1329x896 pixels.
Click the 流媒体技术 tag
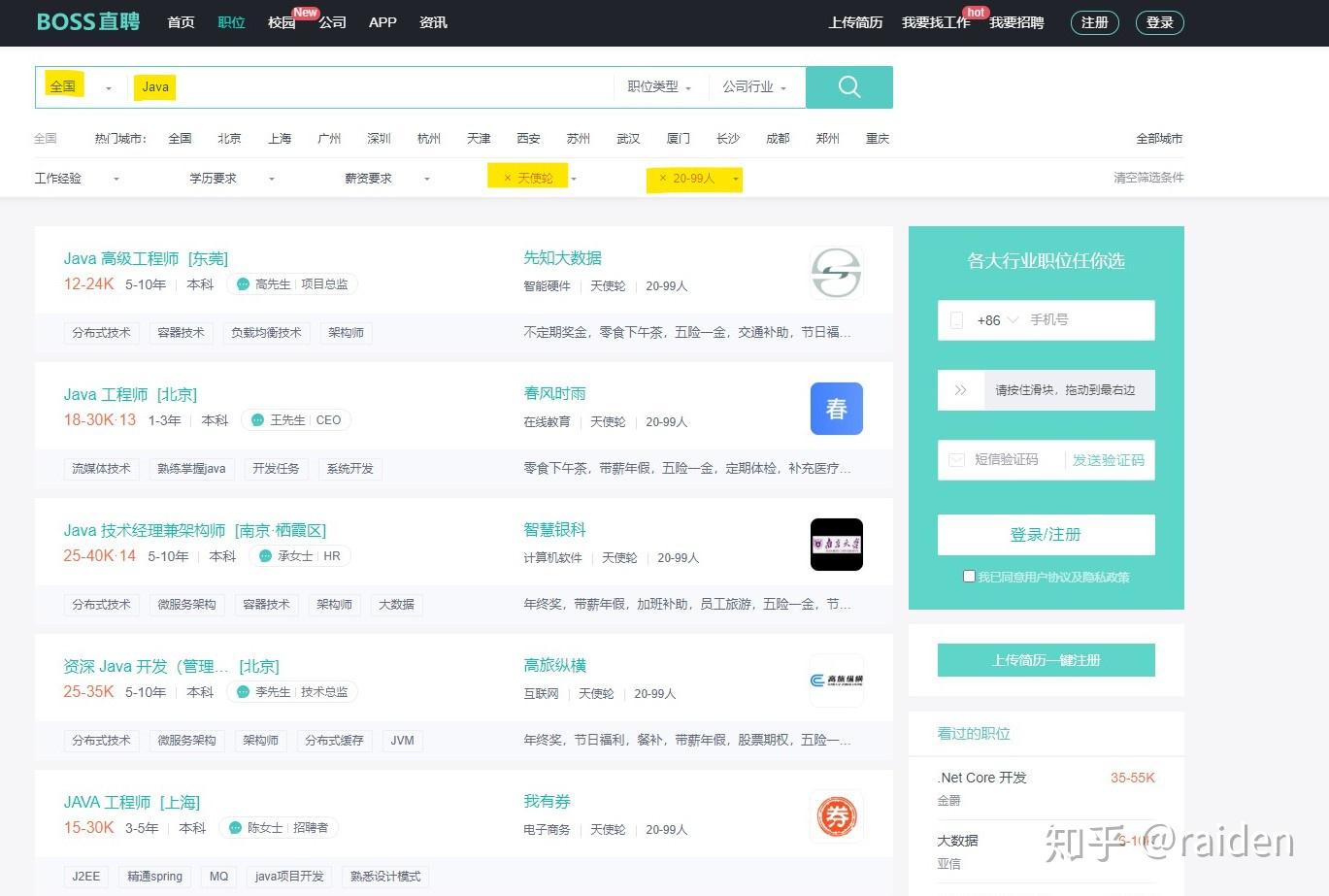[x=101, y=469]
